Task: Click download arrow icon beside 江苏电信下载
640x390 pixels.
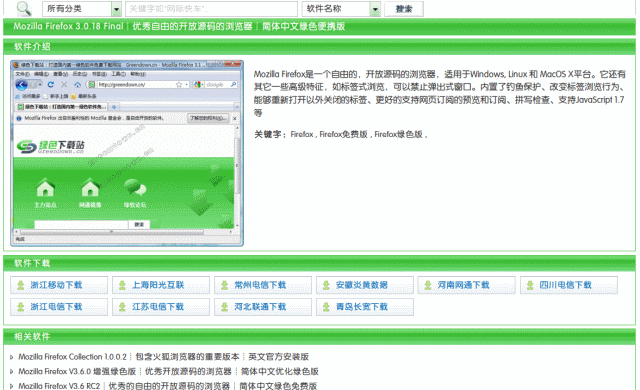Action: (122, 307)
